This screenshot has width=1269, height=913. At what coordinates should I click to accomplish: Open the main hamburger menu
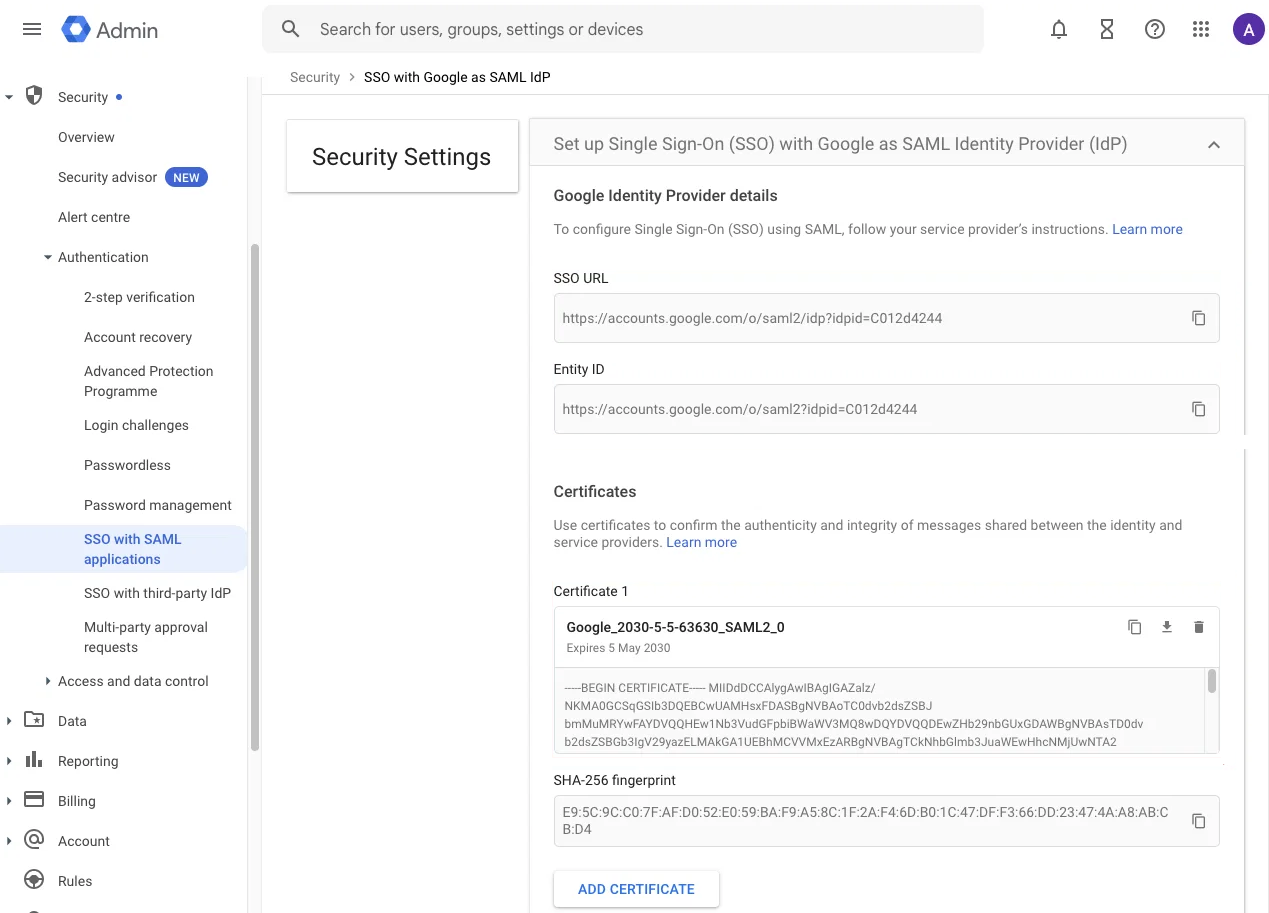(x=32, y=29)
